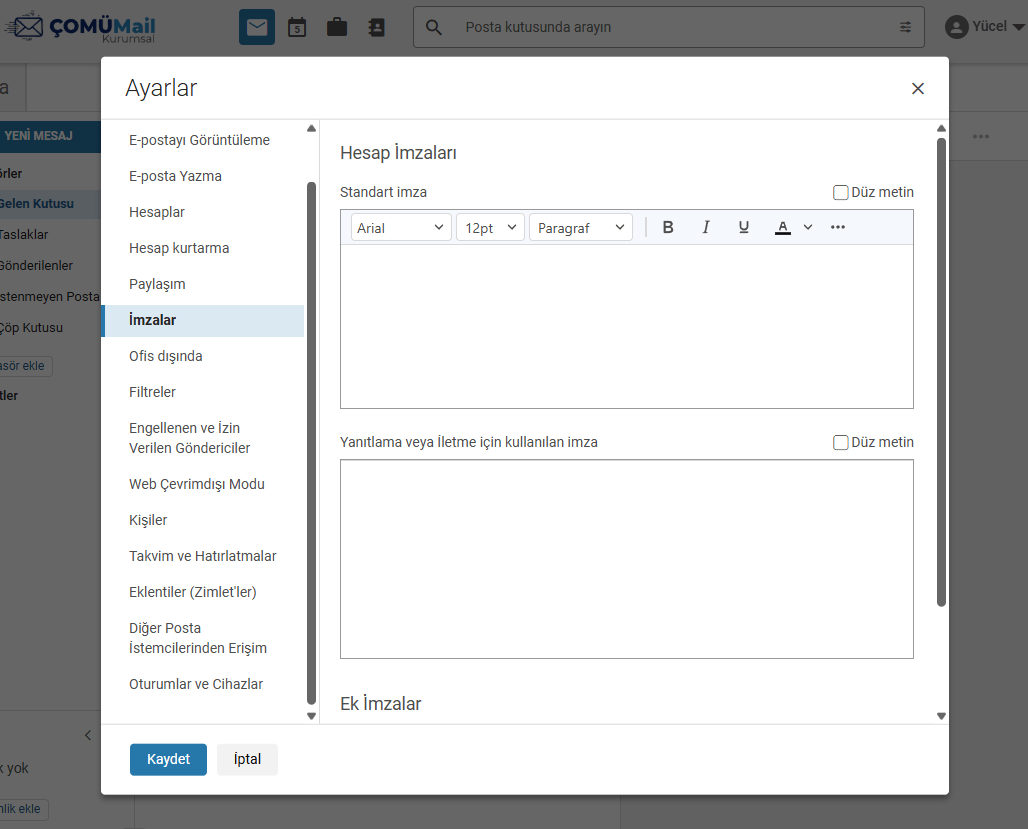This screenshot has width=1028, height=829.
Task: Toggle italic formatting in signature editor
Action: pos(706,227)
